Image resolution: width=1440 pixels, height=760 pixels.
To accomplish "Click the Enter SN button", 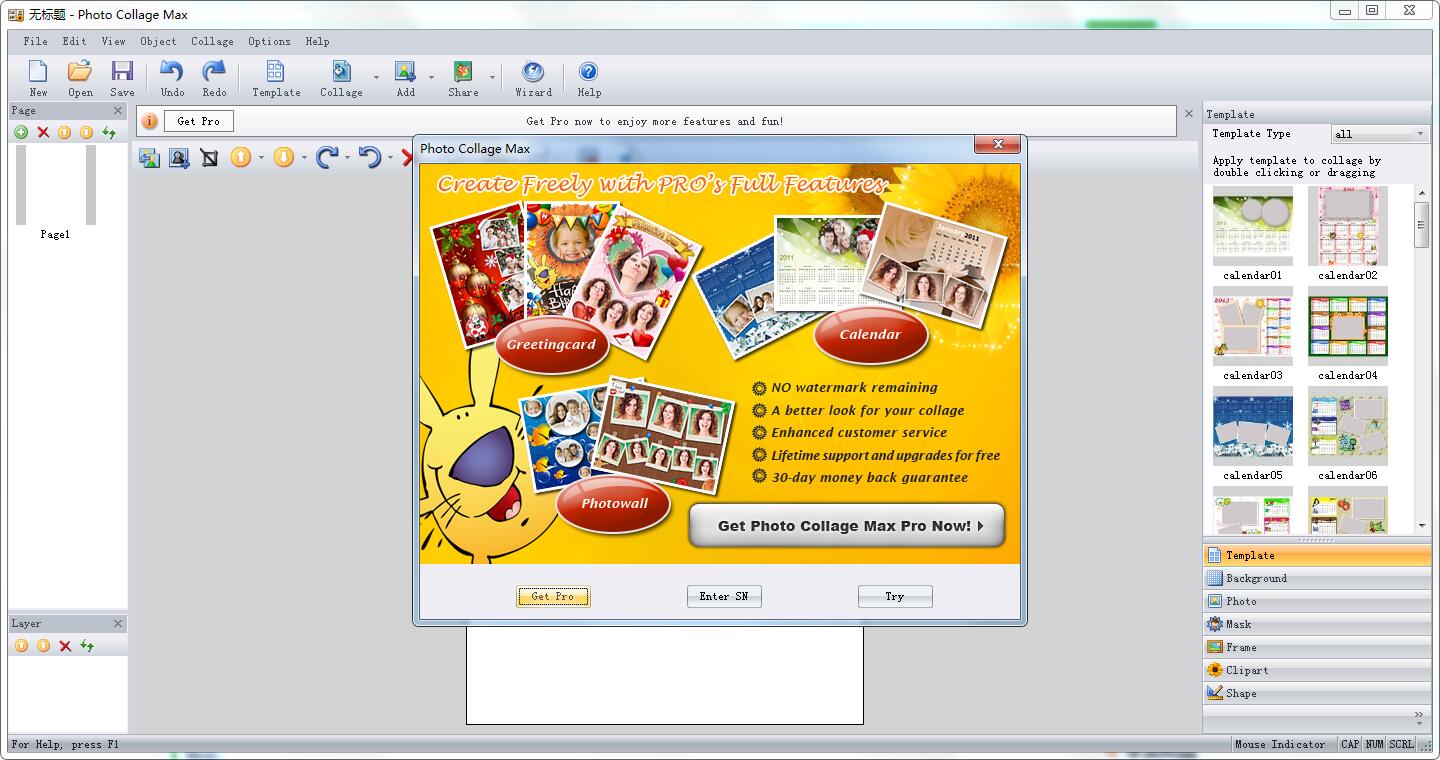I will [724, 596].
